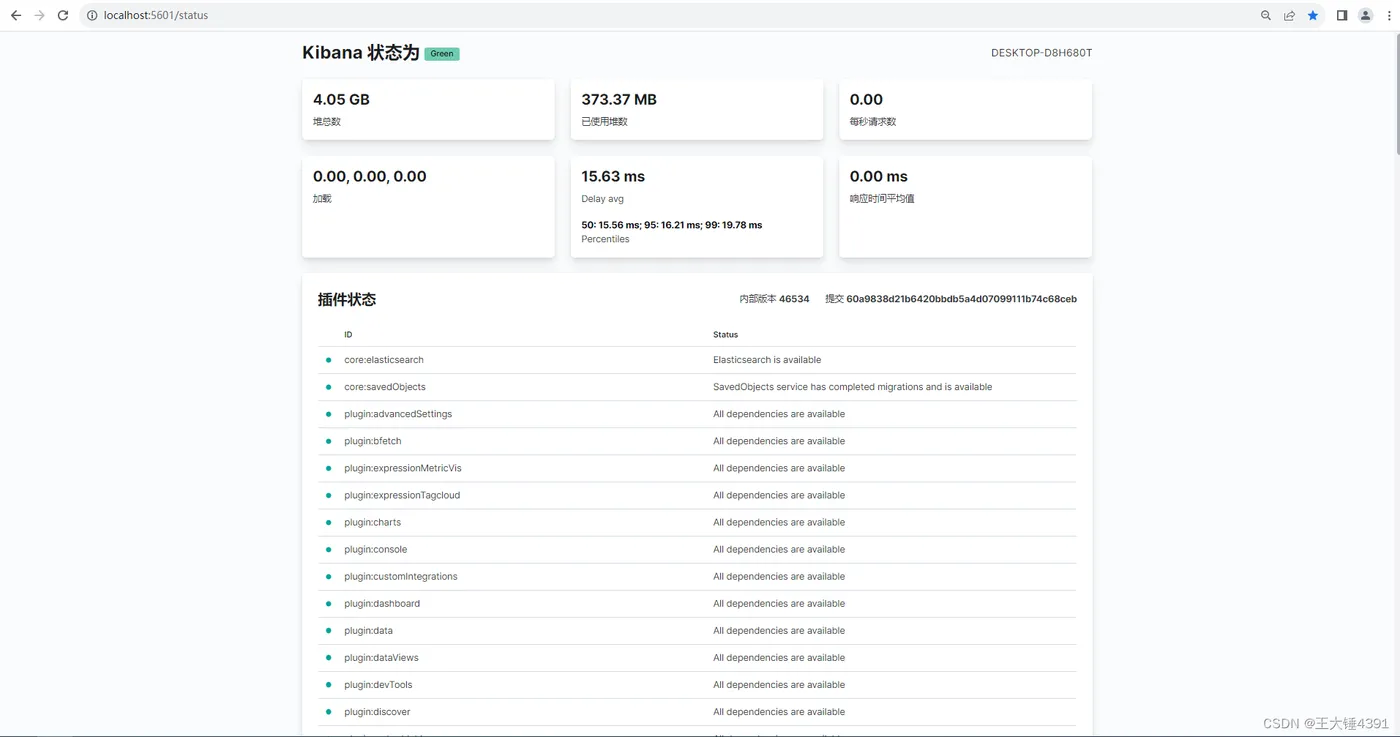Click the bookmark star icon
The image size is (1400, 737).
tap(1313, 15)
